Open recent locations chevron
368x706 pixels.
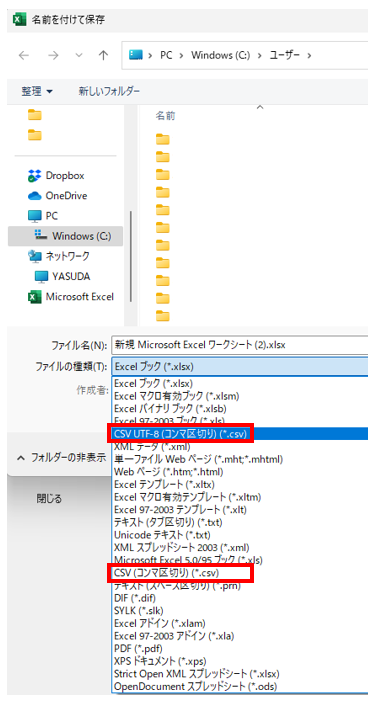pyautogui.click(x=79, y=55)
